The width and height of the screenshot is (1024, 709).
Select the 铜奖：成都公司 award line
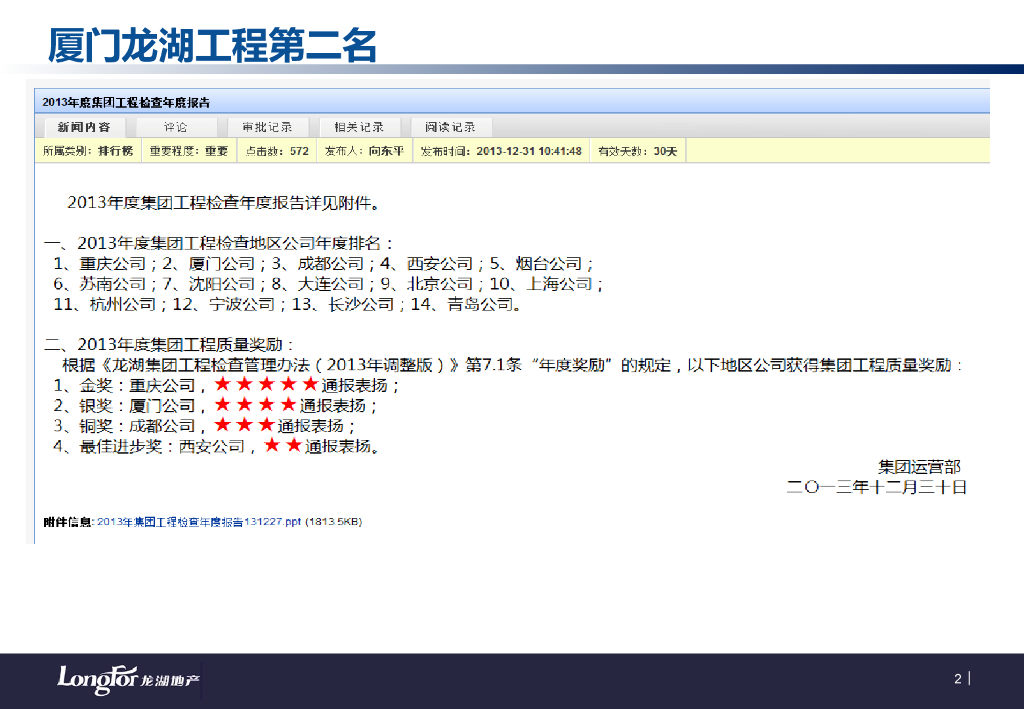coord(204,426)
